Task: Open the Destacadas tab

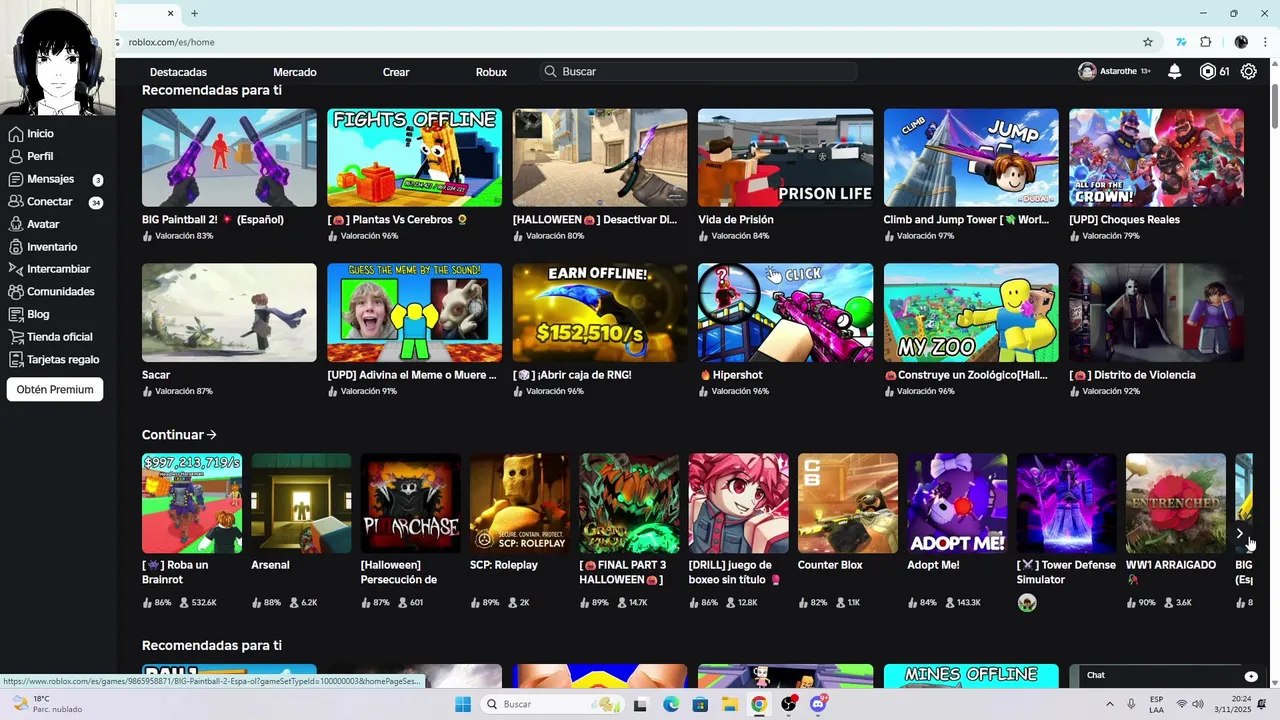Action: 178,72
